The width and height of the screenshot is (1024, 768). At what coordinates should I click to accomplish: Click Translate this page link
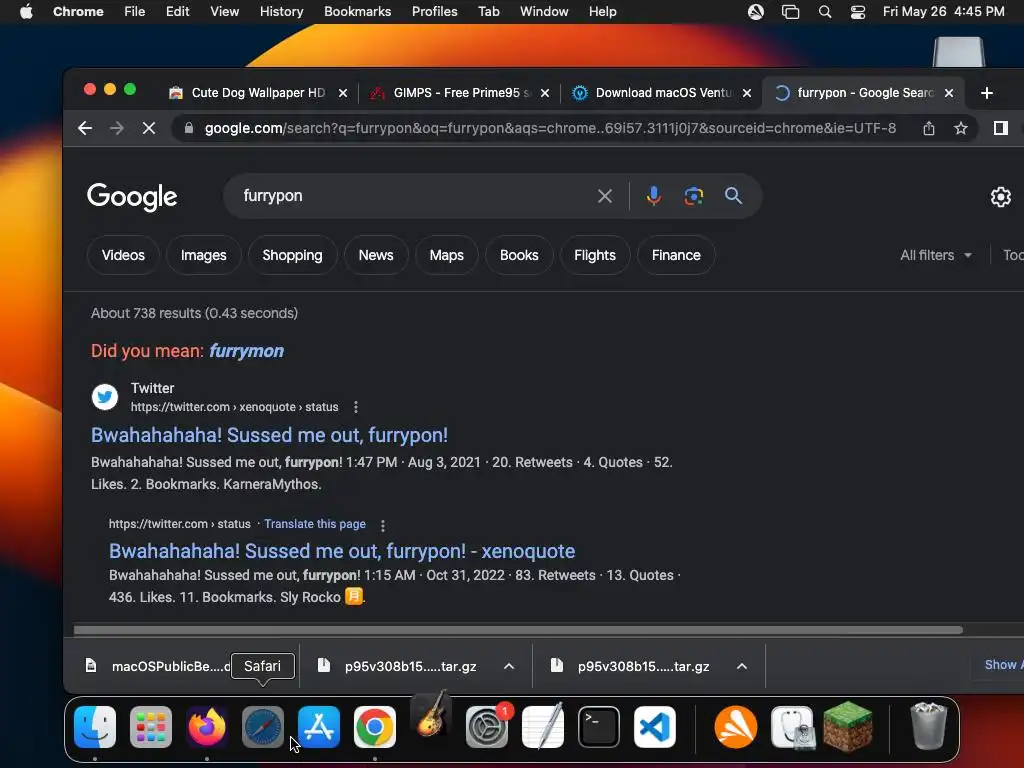[315, 524]
